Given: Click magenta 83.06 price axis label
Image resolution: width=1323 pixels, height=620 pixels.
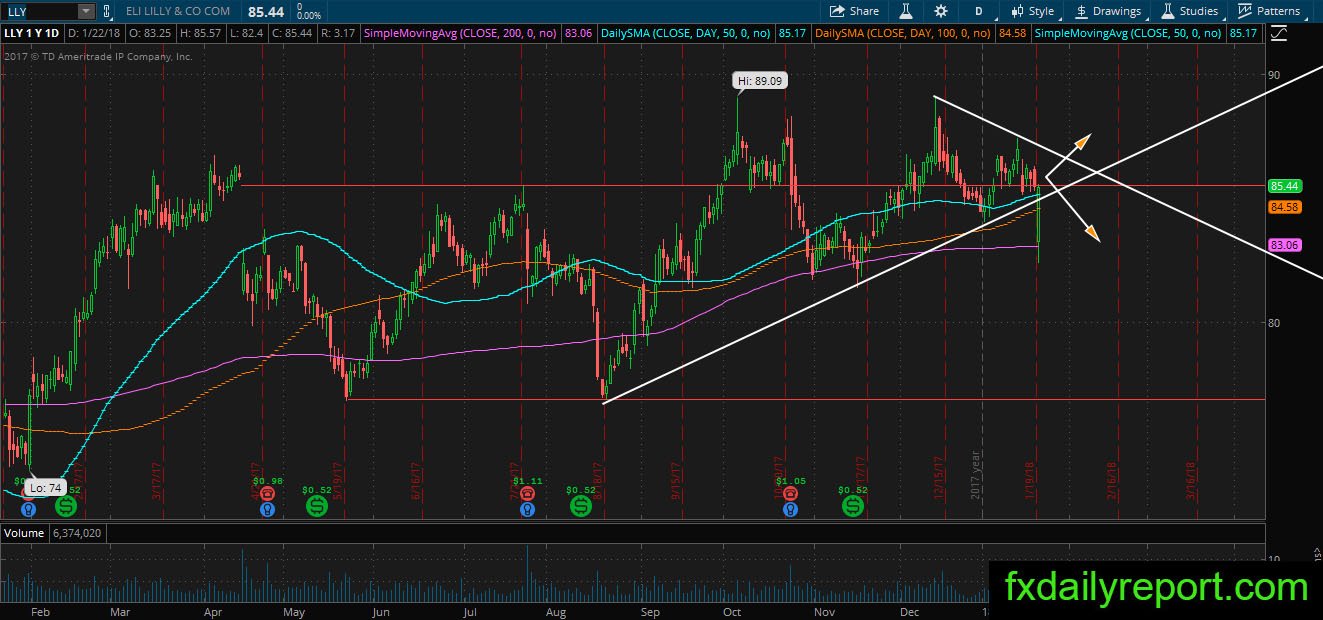Looking at the screenshot, I should coord(1284,244).
